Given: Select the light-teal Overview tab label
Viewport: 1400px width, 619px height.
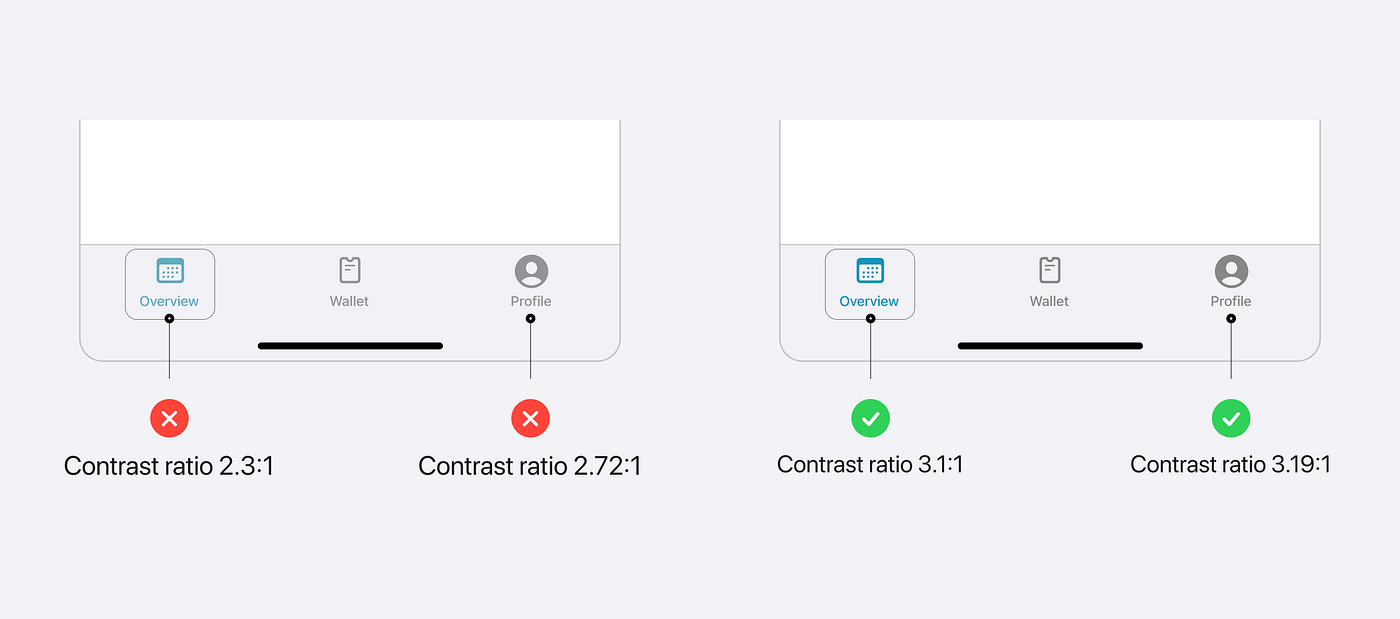Looking at the screenshot, I should coord(169,301).
